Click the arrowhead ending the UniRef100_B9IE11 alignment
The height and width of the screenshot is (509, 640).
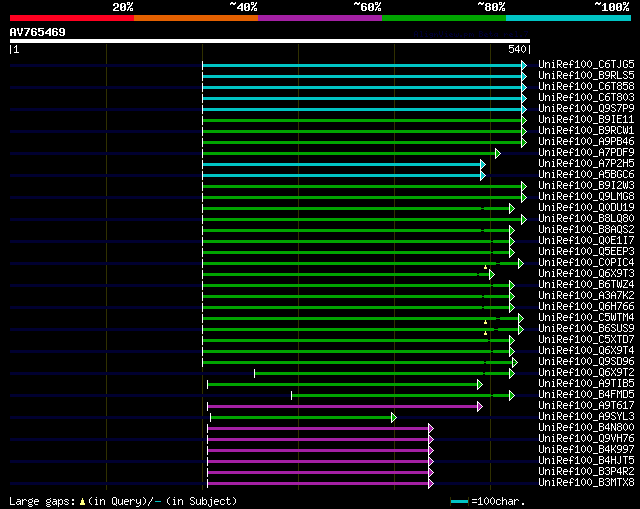coord(524,120)
